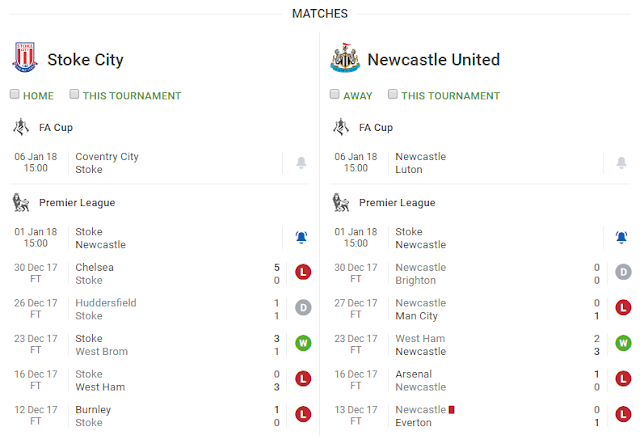Click the win badge for West Ham vs Newcastle

tap(623, 344)
